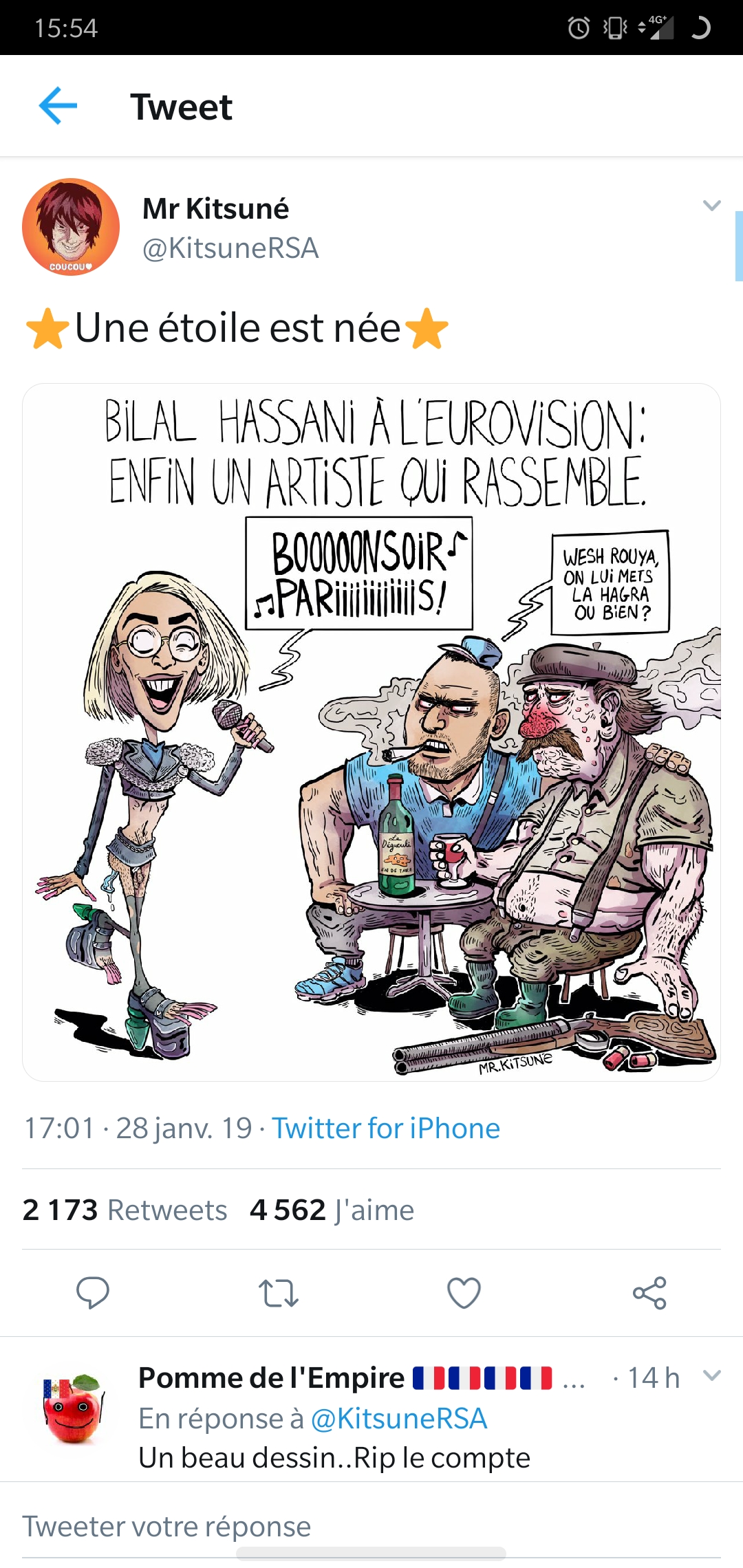View the 2 173 Retweets list

point(125,1210)
